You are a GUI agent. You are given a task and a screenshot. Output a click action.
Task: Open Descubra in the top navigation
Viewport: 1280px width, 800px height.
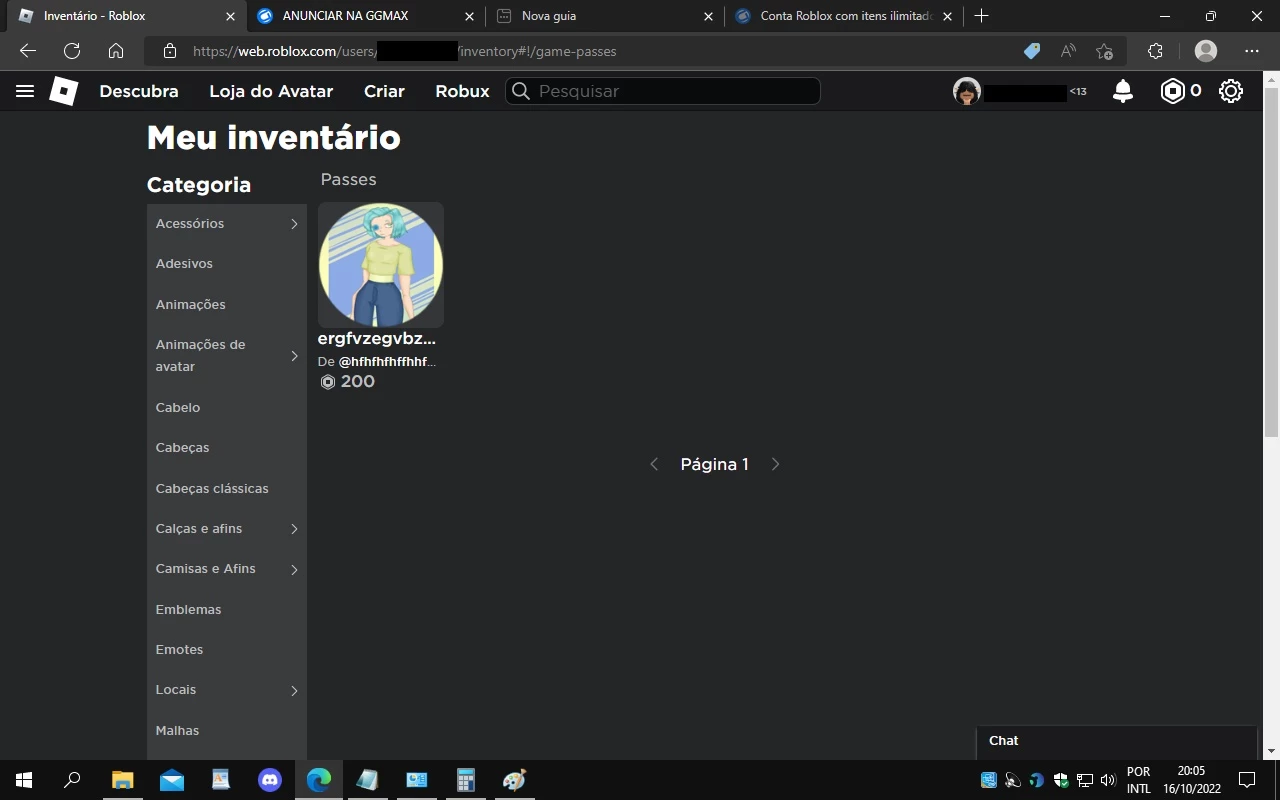(139, 91)
